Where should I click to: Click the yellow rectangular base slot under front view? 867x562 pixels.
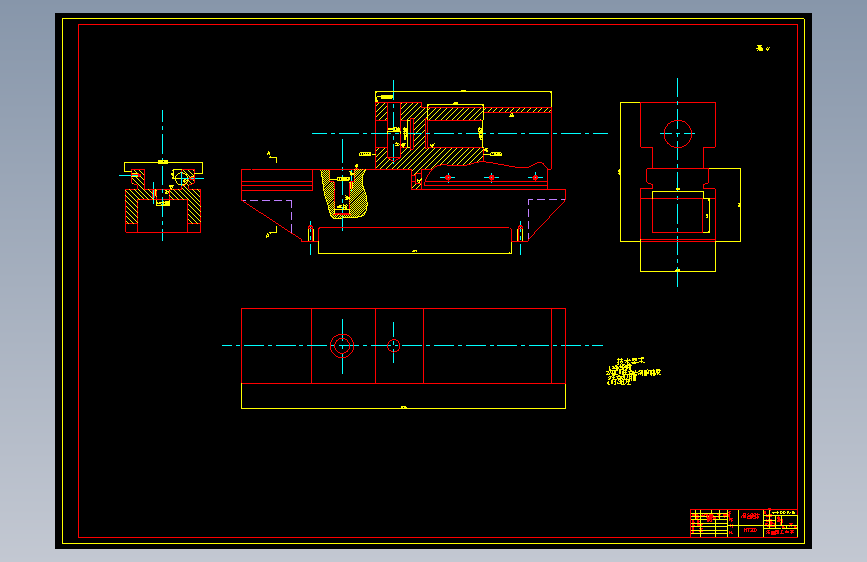tap(415, 241)
